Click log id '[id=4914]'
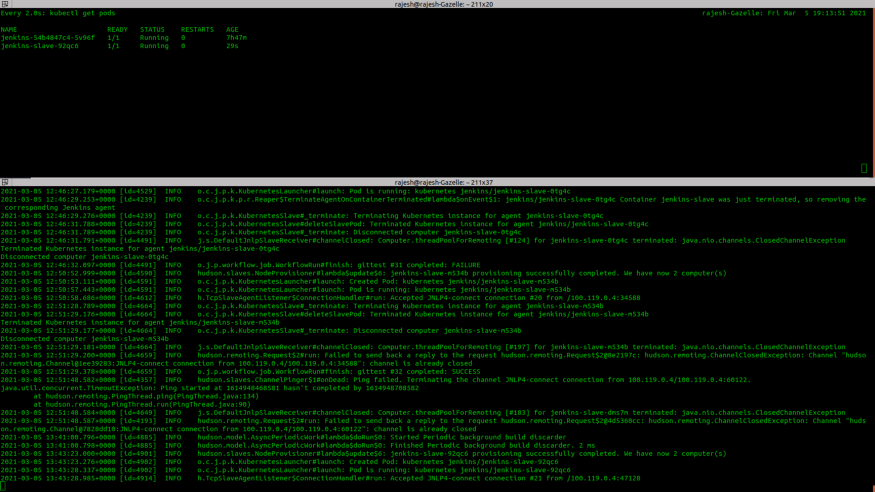This screenshot has height=492, width=875. [138, 478]
